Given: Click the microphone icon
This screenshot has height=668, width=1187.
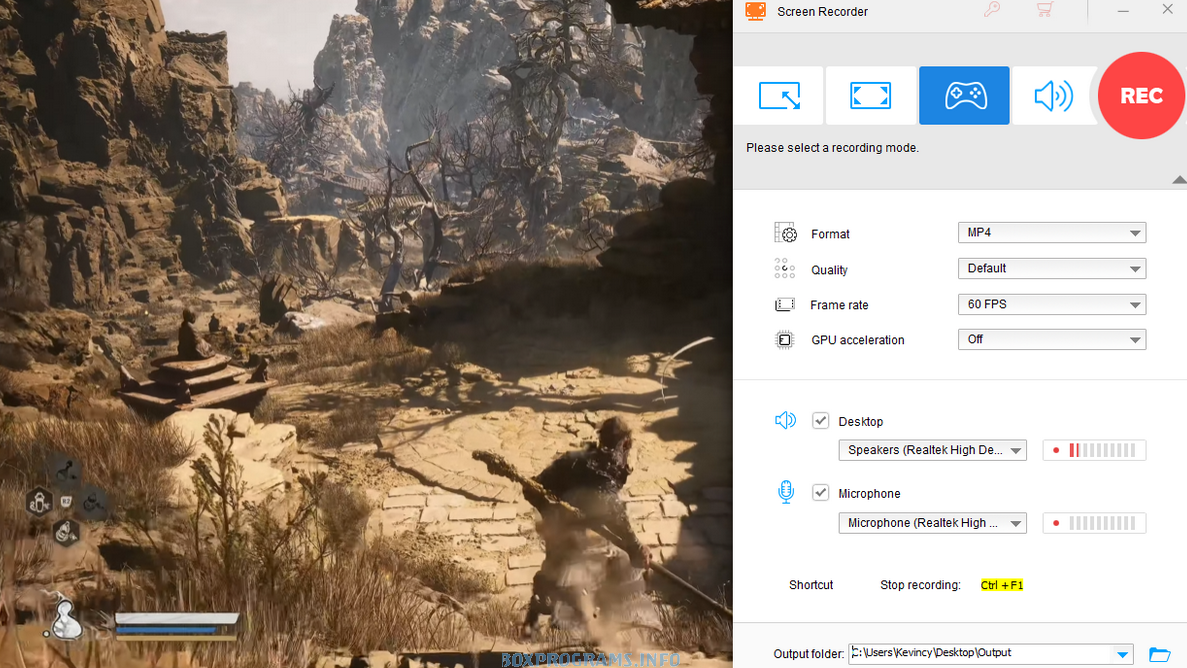Looking at the screenshot, I should coord(786,492).
